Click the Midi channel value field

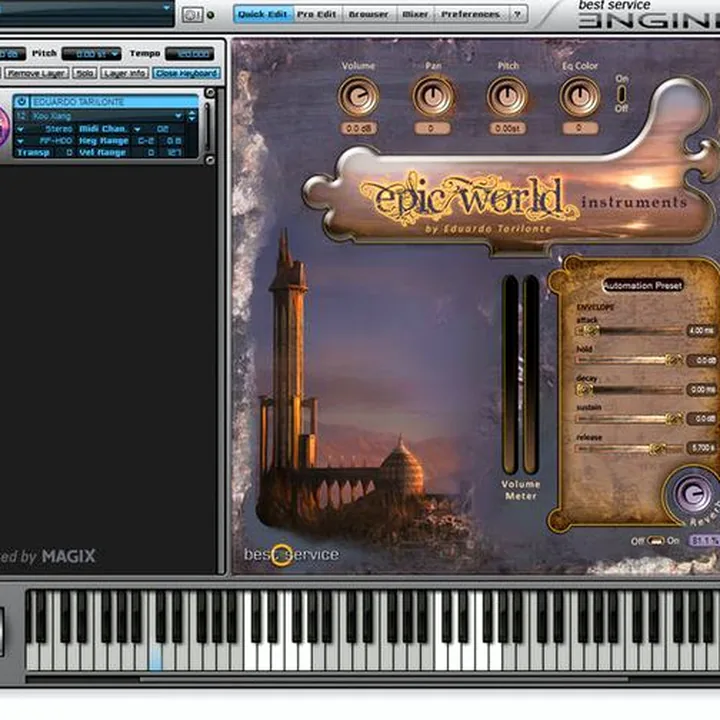pyautogui.click(x=163, y=129)
